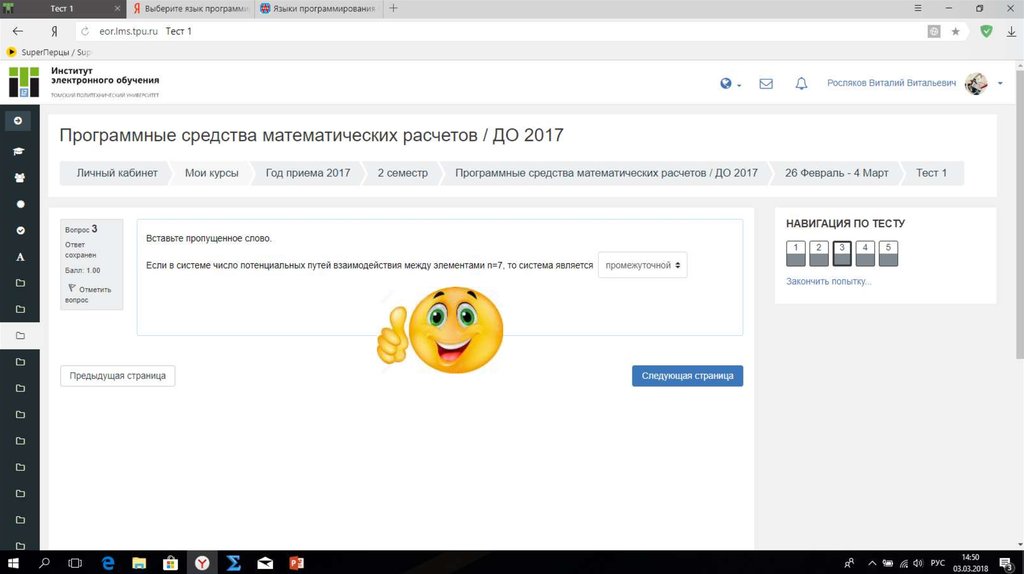
Task: Launch Microsoft Edge from taskbar
Action: (x=108, y=563)
